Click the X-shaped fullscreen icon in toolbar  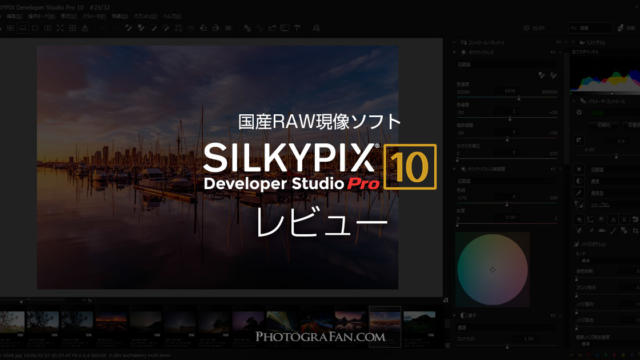point(60,28)
